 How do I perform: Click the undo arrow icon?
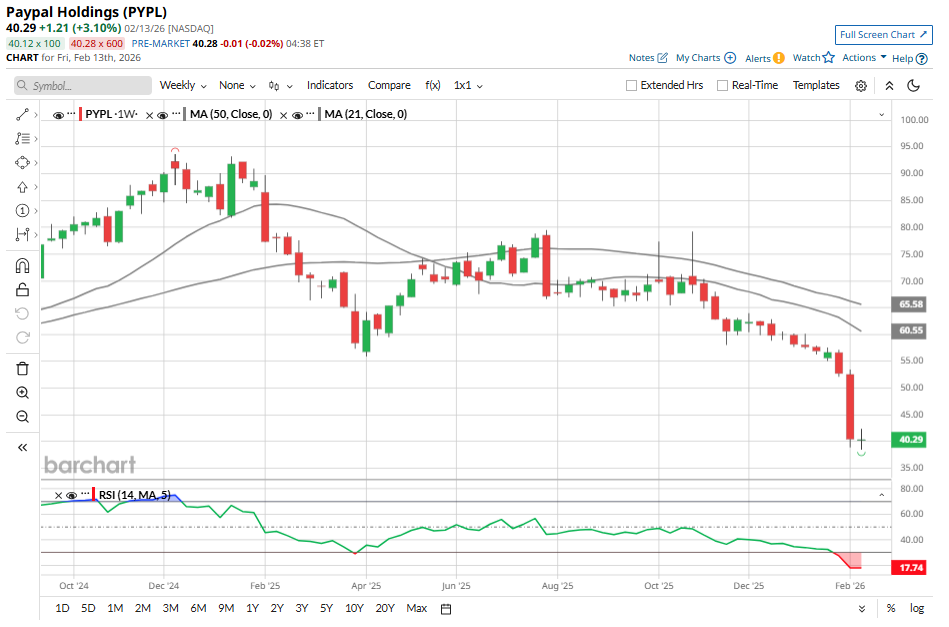(x=22, y=314)
